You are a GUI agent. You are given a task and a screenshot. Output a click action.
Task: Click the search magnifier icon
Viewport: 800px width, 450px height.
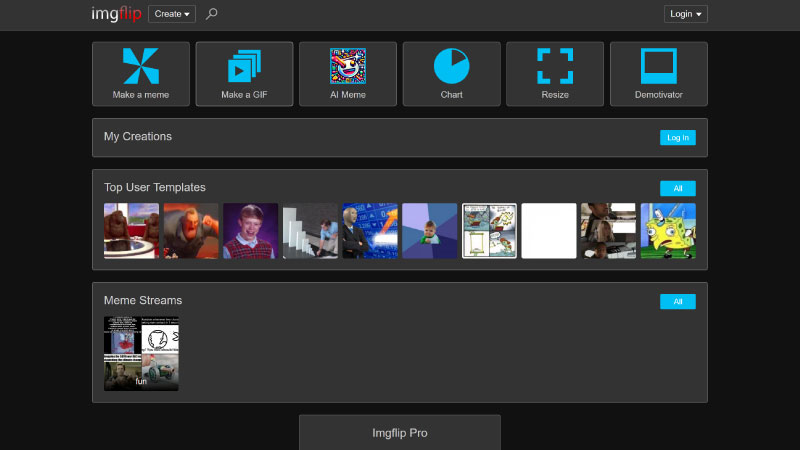pos(211,14)
